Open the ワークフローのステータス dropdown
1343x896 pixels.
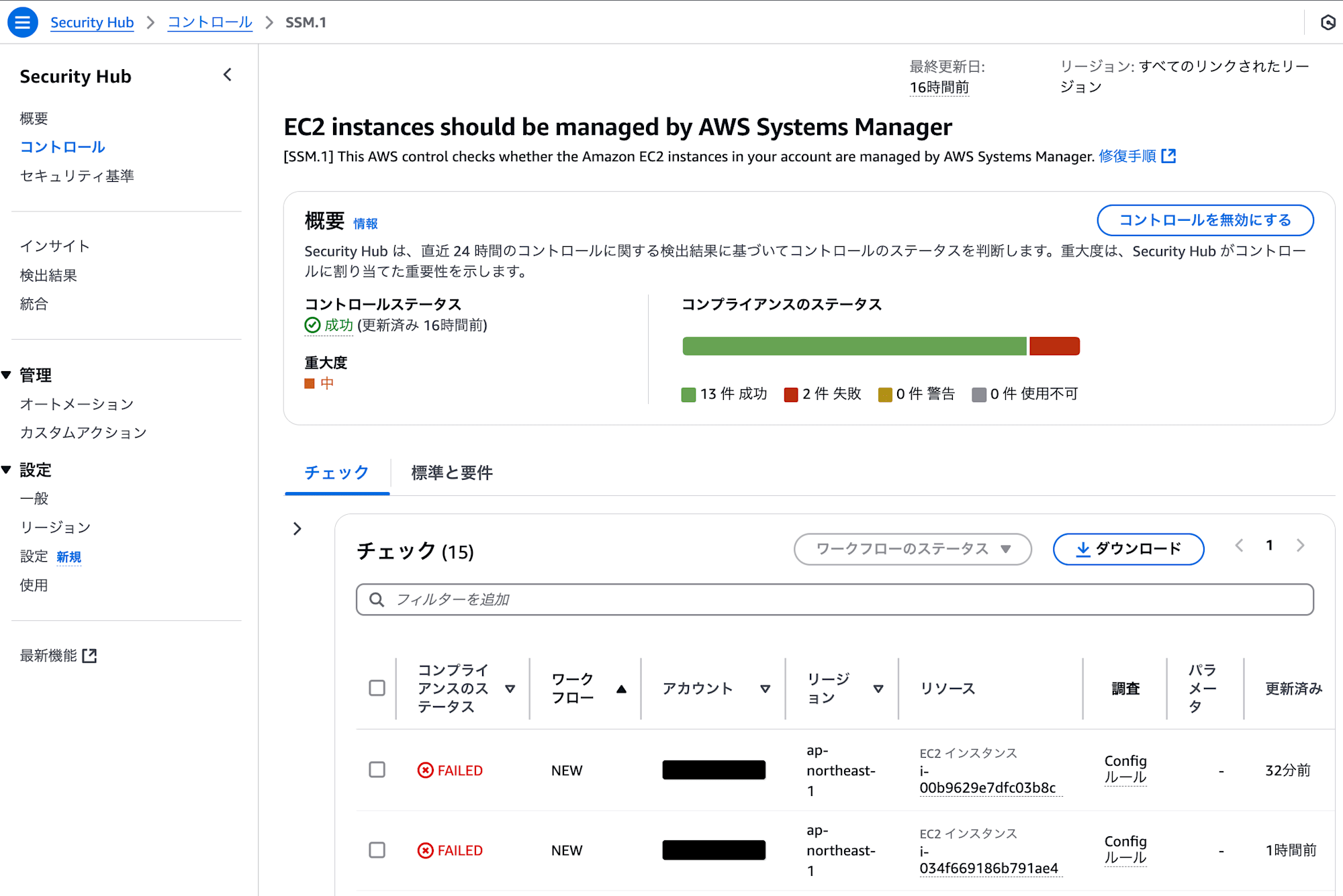point(913,549)
